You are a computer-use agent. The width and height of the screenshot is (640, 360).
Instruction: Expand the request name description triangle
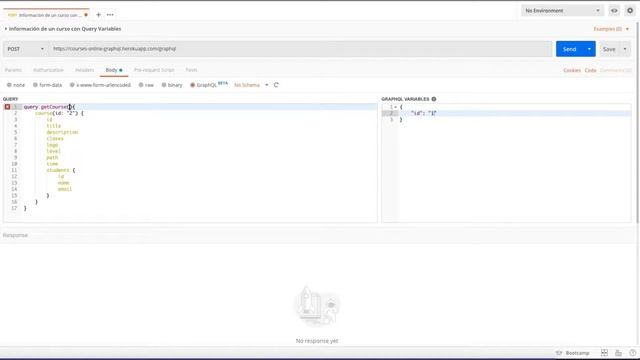click(x=6, y=29)
